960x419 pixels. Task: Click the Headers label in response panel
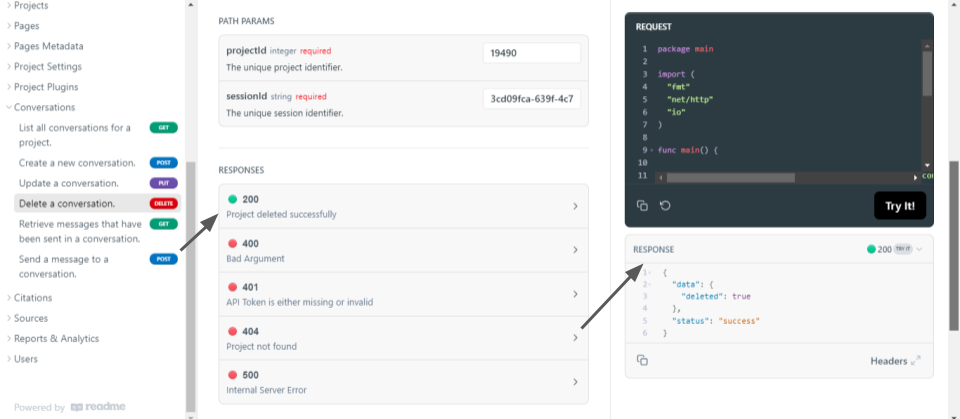(888, 361)
